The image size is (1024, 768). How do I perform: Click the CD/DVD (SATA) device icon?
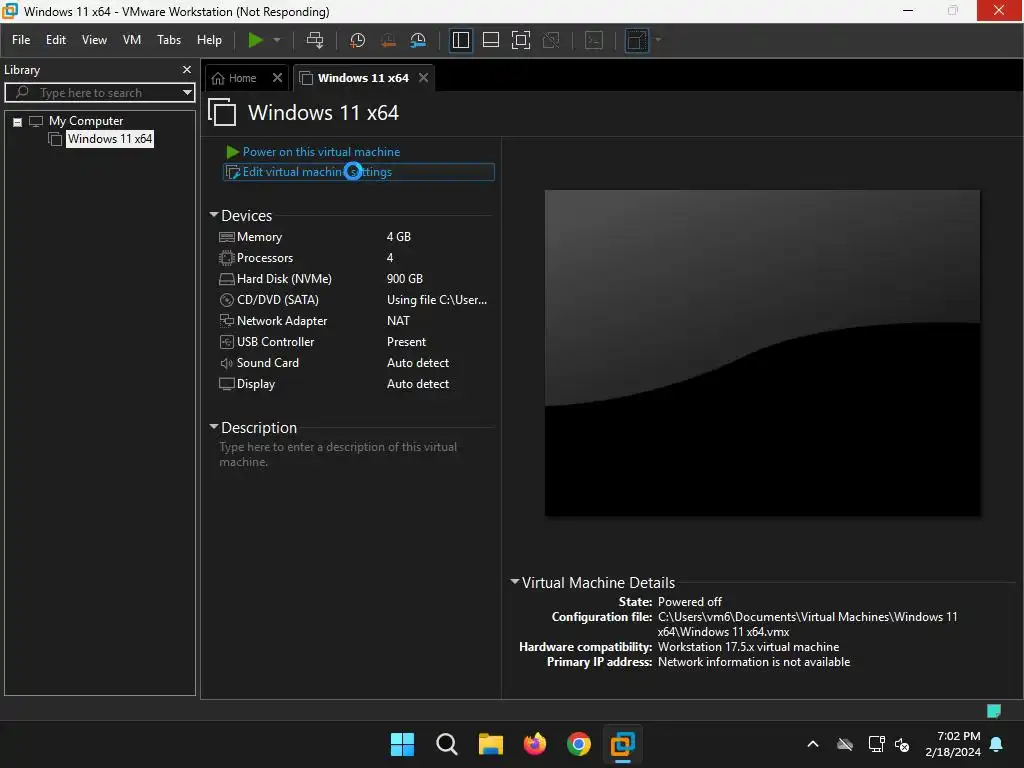(227, 300)
